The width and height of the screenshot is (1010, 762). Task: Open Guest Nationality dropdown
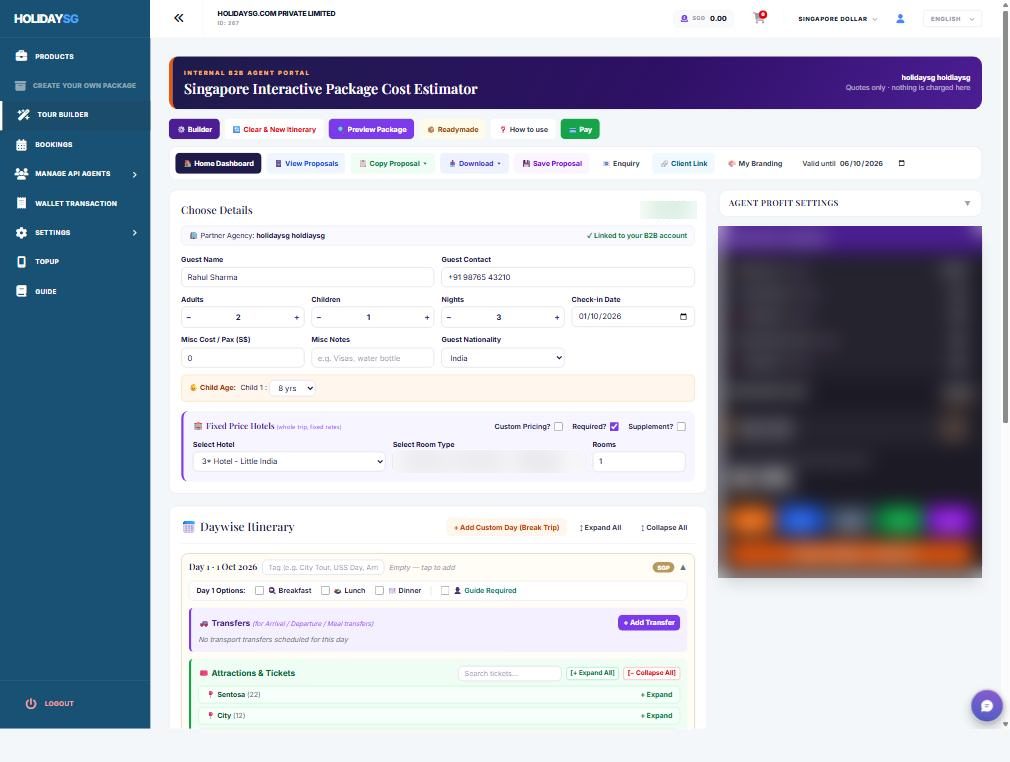pyautogui.click(x=502, y=358)
